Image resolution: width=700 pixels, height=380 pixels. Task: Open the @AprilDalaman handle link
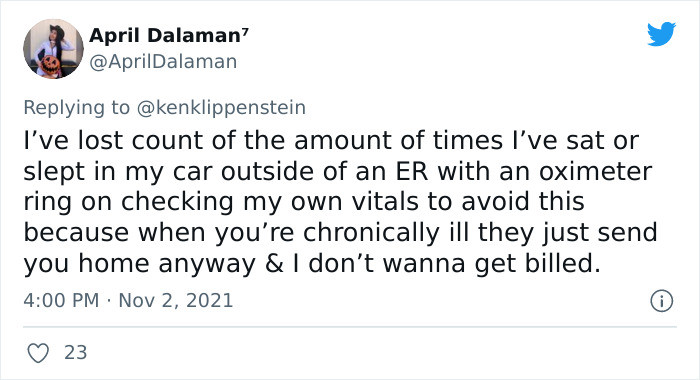pos(163,62)
